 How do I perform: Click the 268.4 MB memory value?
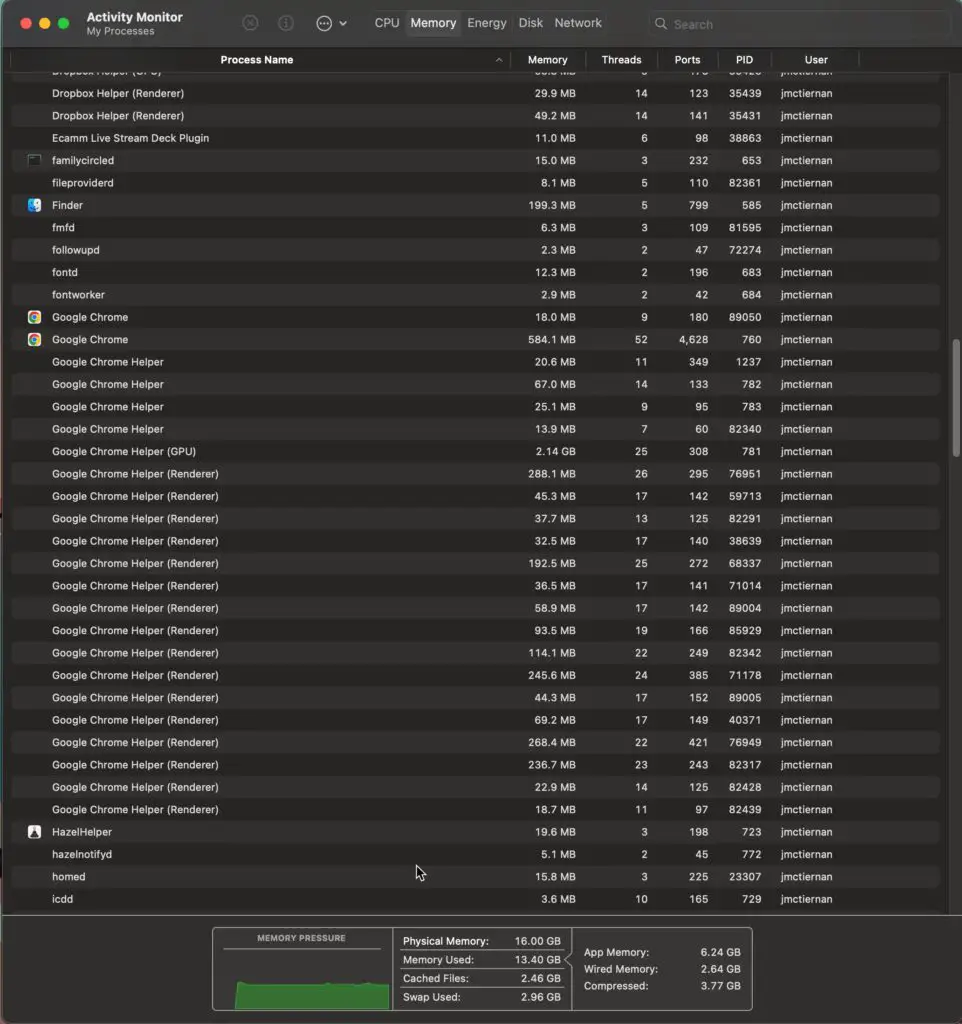click(552, 743)
